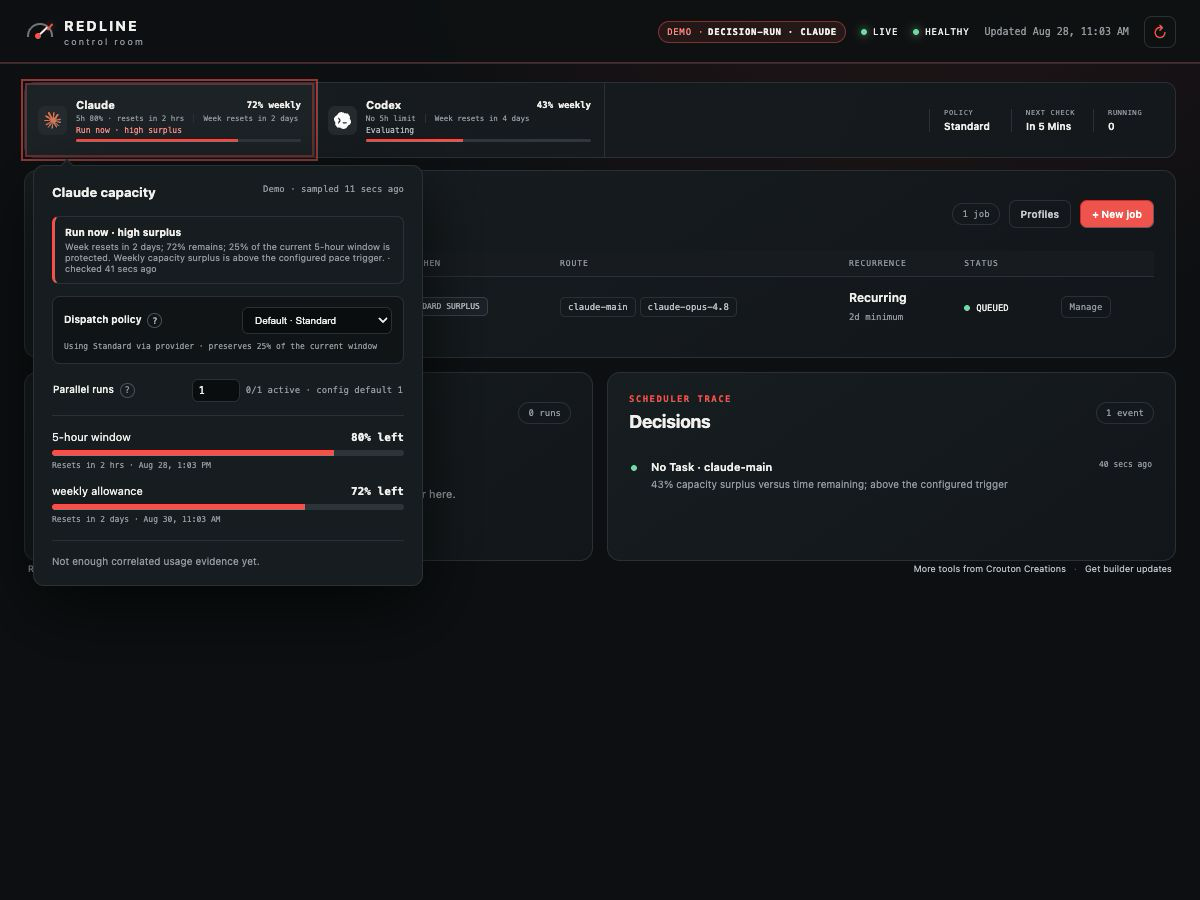Click the 40 secs ago timestamp

1125,465
